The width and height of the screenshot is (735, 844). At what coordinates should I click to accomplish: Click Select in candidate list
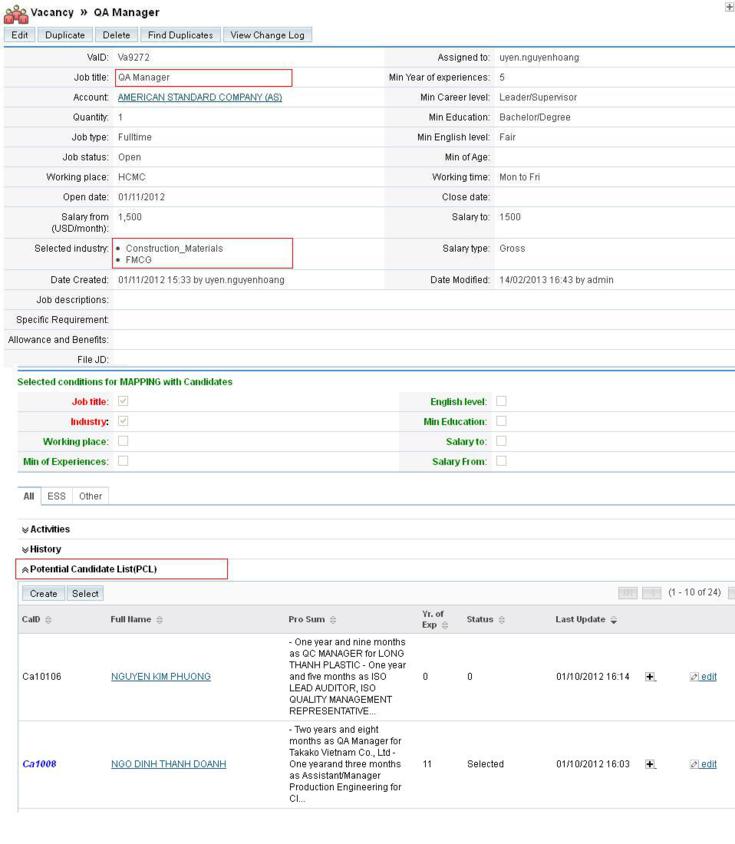pyautogui.click(x=85, y=594)
